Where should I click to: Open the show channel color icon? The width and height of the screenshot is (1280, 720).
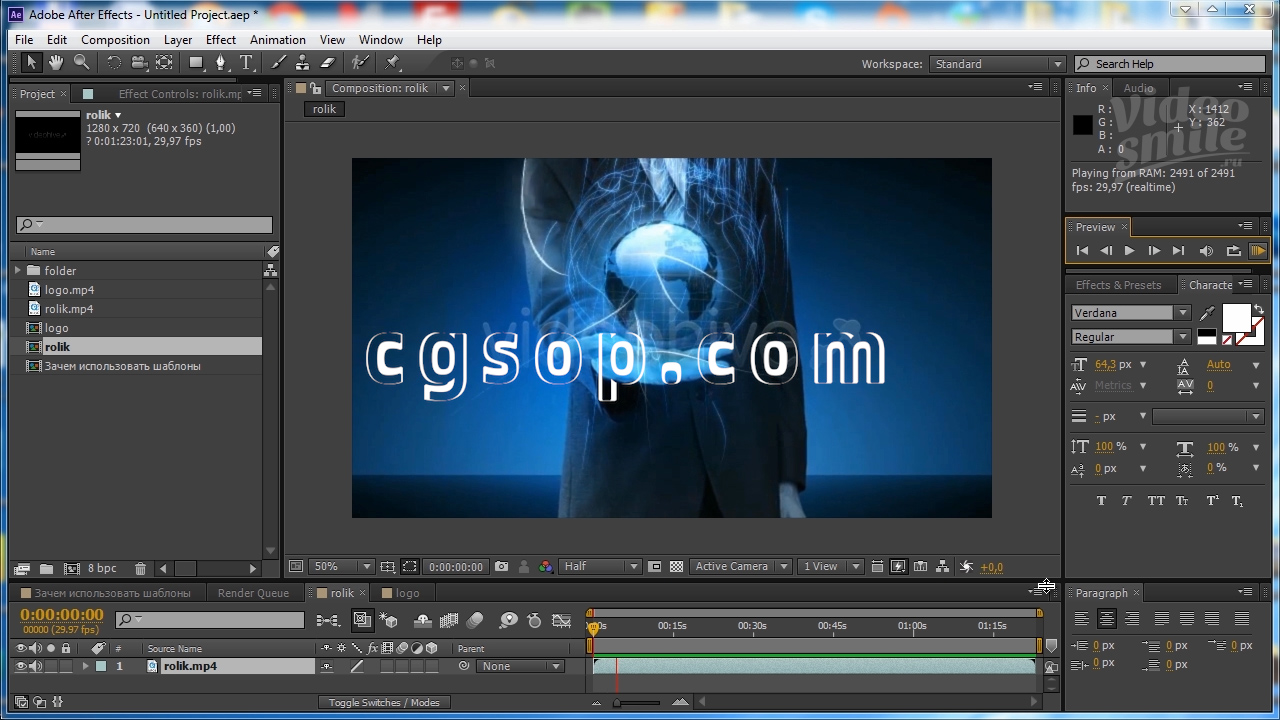(545, 567)
